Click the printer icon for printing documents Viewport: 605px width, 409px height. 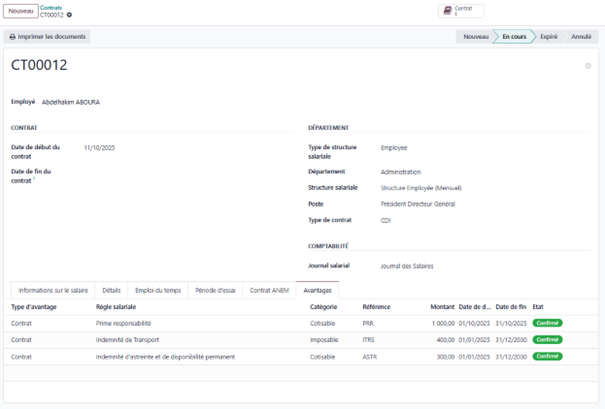click(13, 36)
